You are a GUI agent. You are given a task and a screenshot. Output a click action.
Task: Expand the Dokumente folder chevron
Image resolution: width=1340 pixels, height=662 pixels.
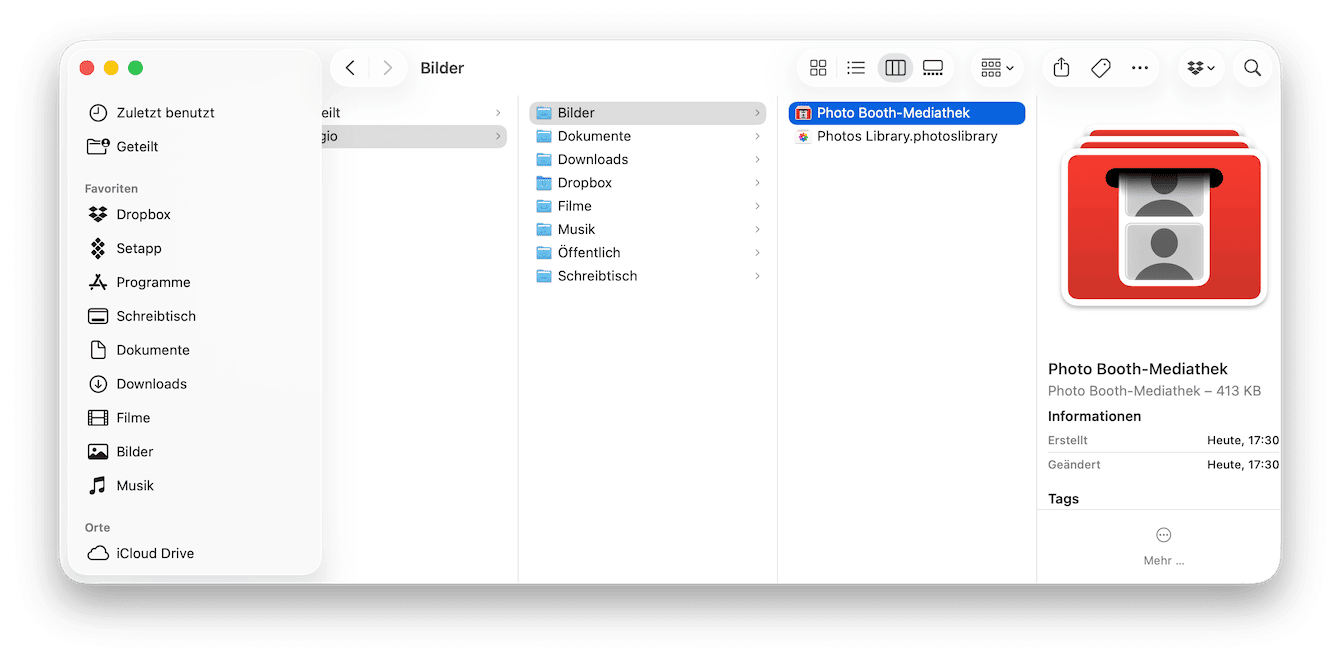758,135
